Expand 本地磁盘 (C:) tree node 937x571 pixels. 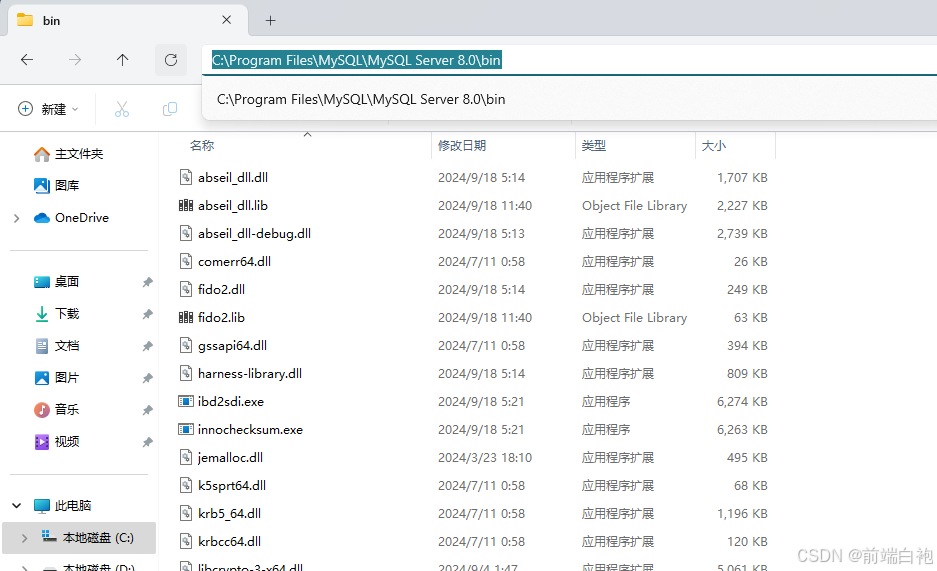(24, 538)
